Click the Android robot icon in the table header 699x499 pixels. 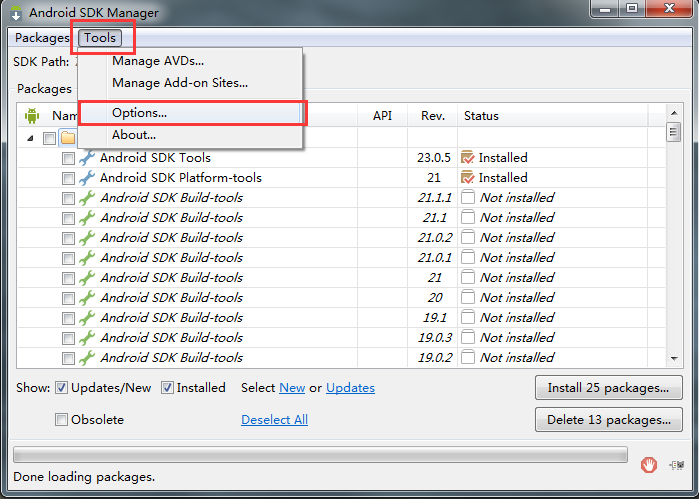click(x=32, y=116)
